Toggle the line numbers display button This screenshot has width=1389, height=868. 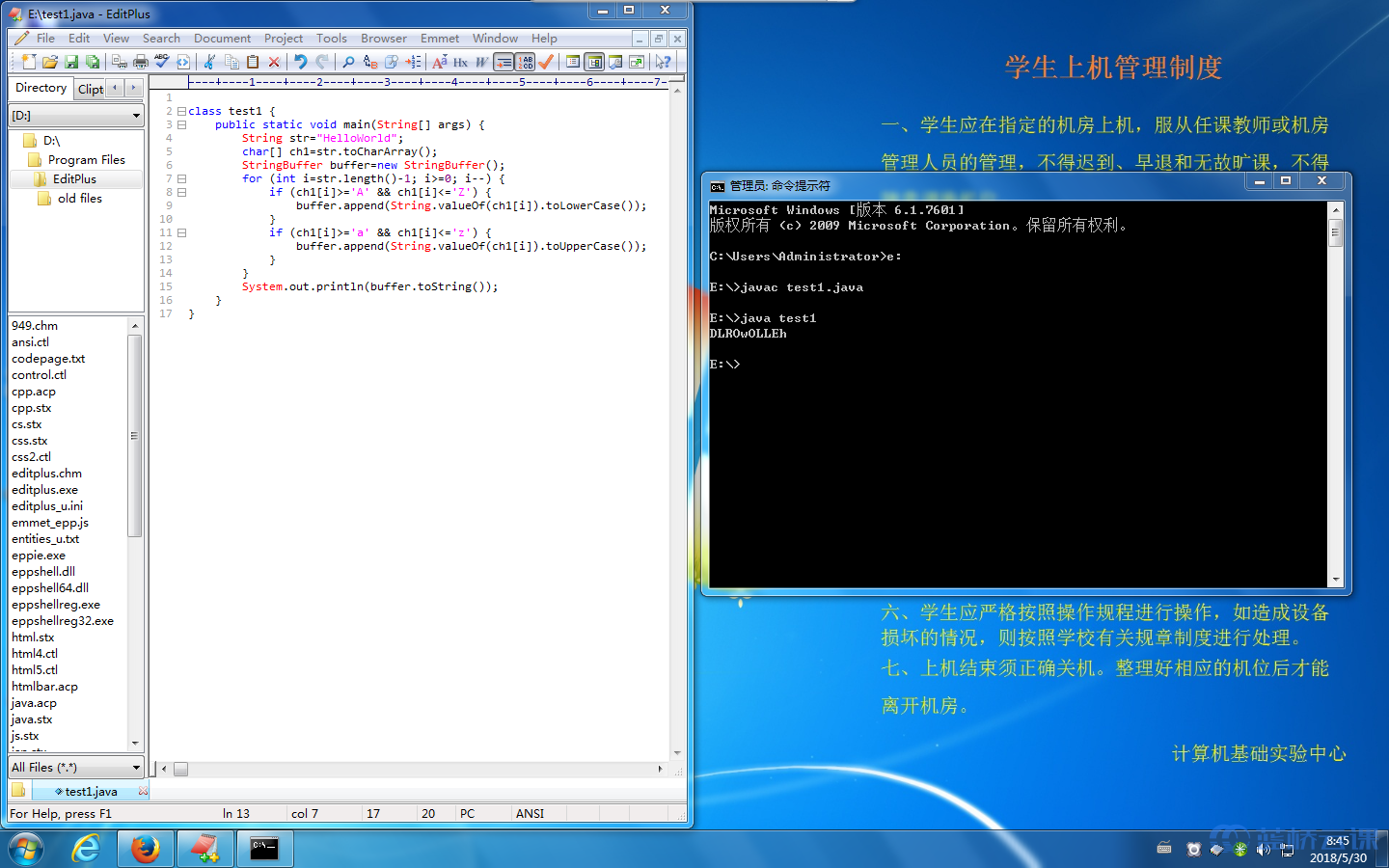tap(525, 62)
